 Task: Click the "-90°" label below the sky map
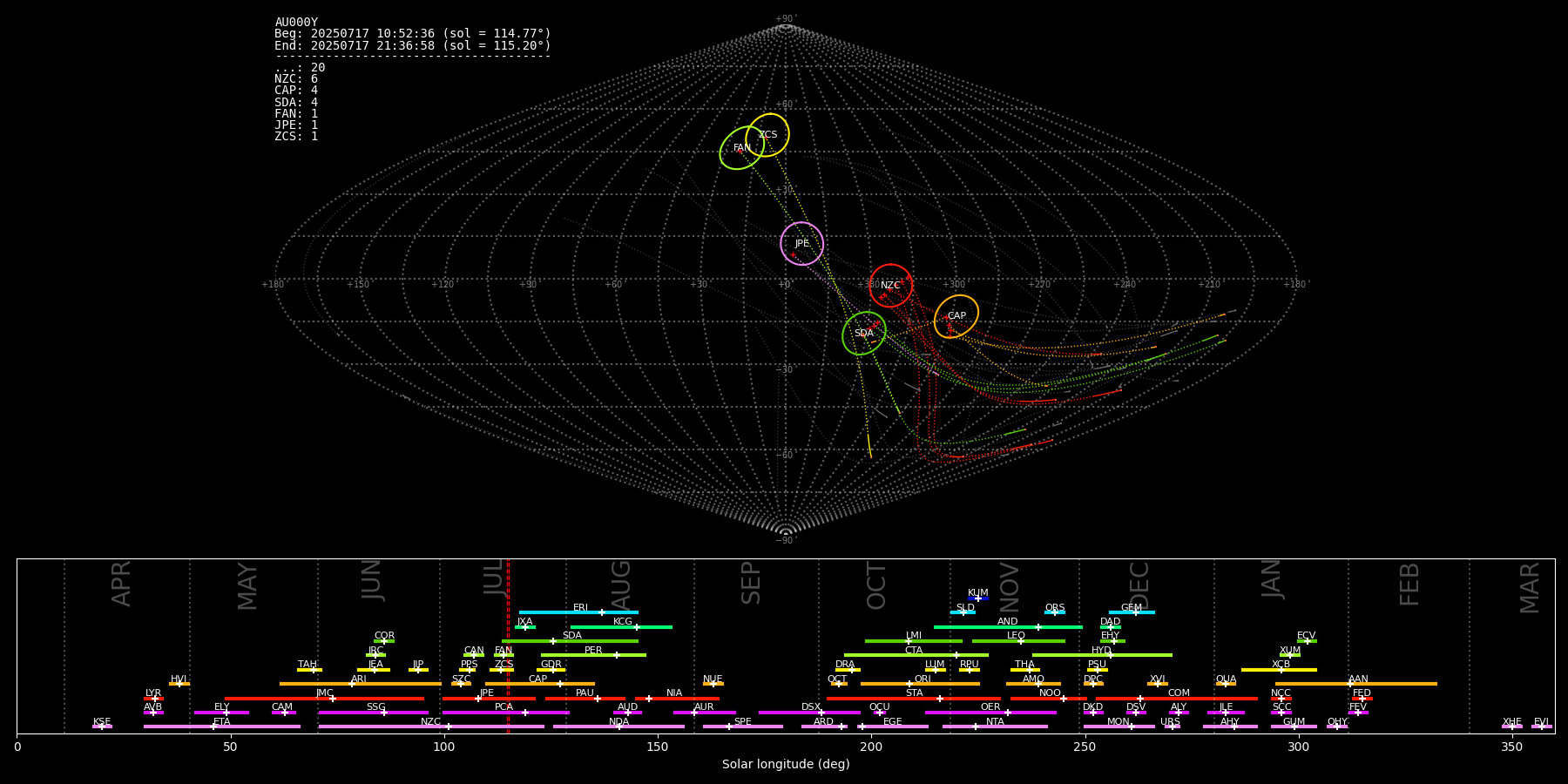785,540
